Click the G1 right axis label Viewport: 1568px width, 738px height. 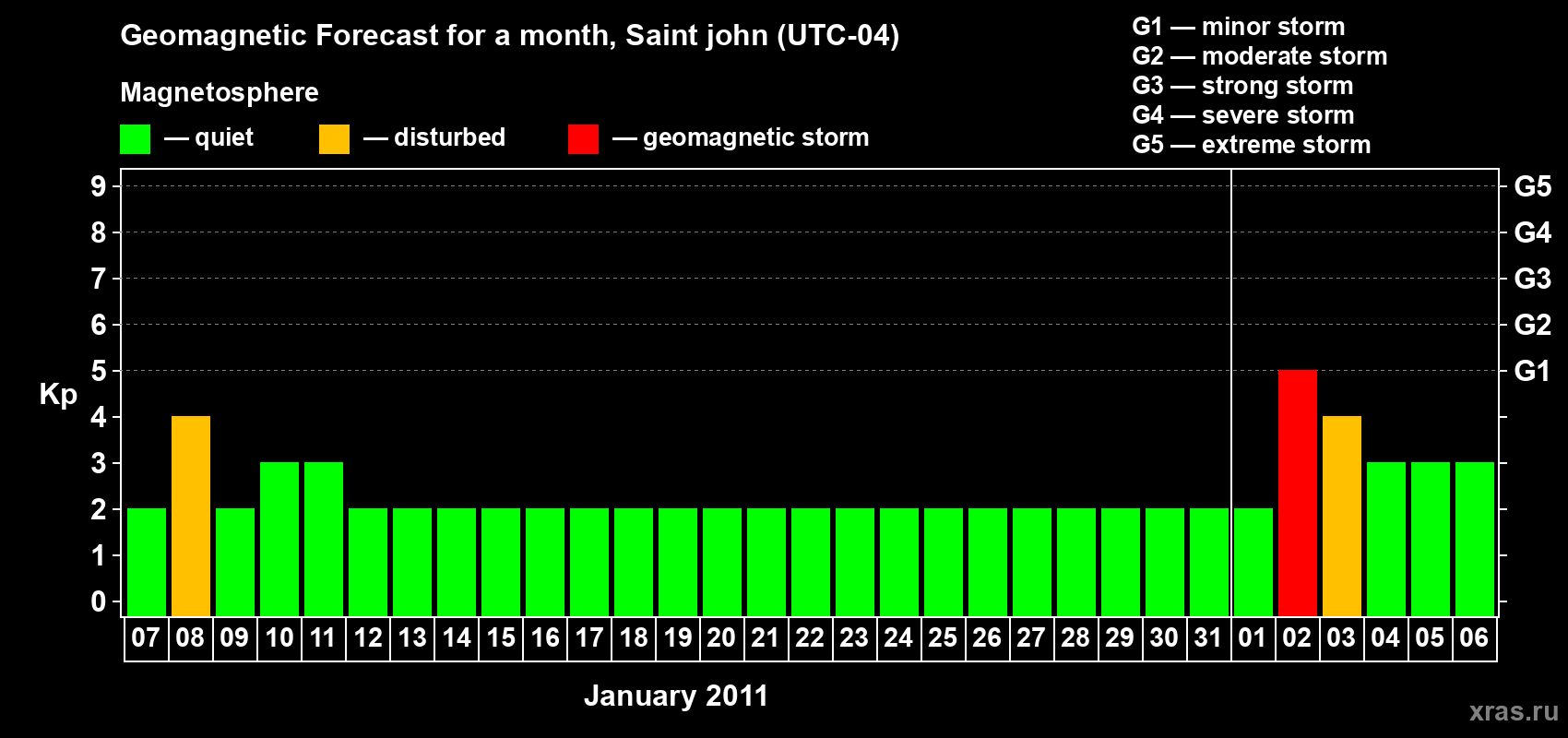[1532, 371]
